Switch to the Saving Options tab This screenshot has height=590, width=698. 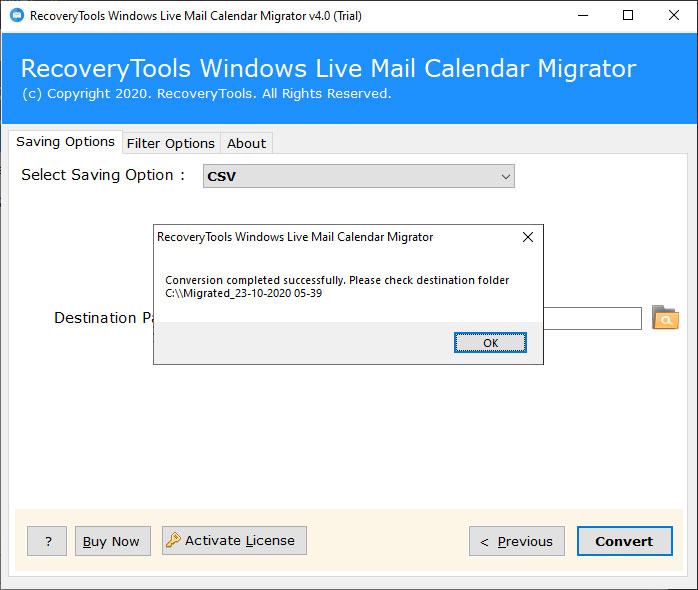click(65, 142)
